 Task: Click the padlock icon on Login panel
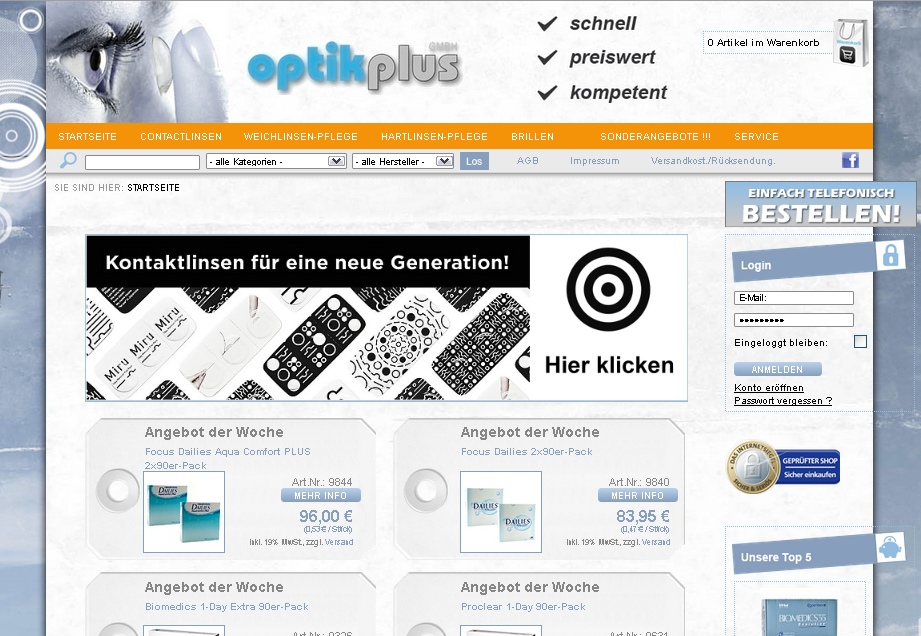pyautogui.click(x=890, y=255)
